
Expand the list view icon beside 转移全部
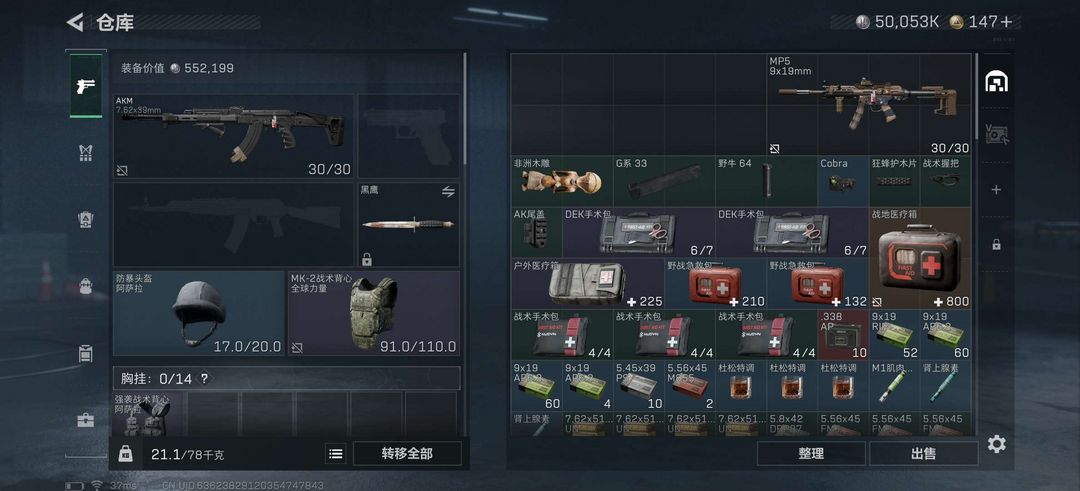[x=335, y=453]
